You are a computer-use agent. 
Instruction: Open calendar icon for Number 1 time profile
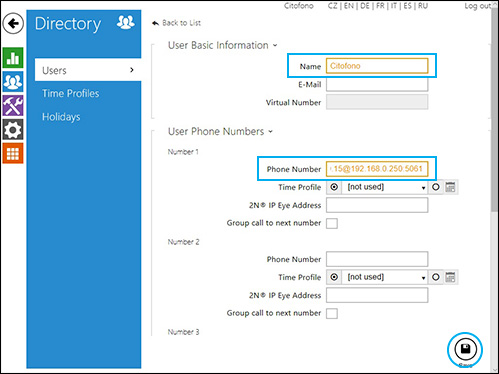(x=450, y=187)
